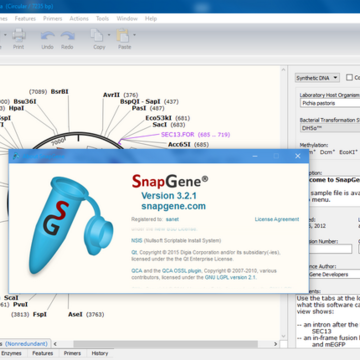
Task: Select the Eco53kI enzyme label
Action: point(159,118)
